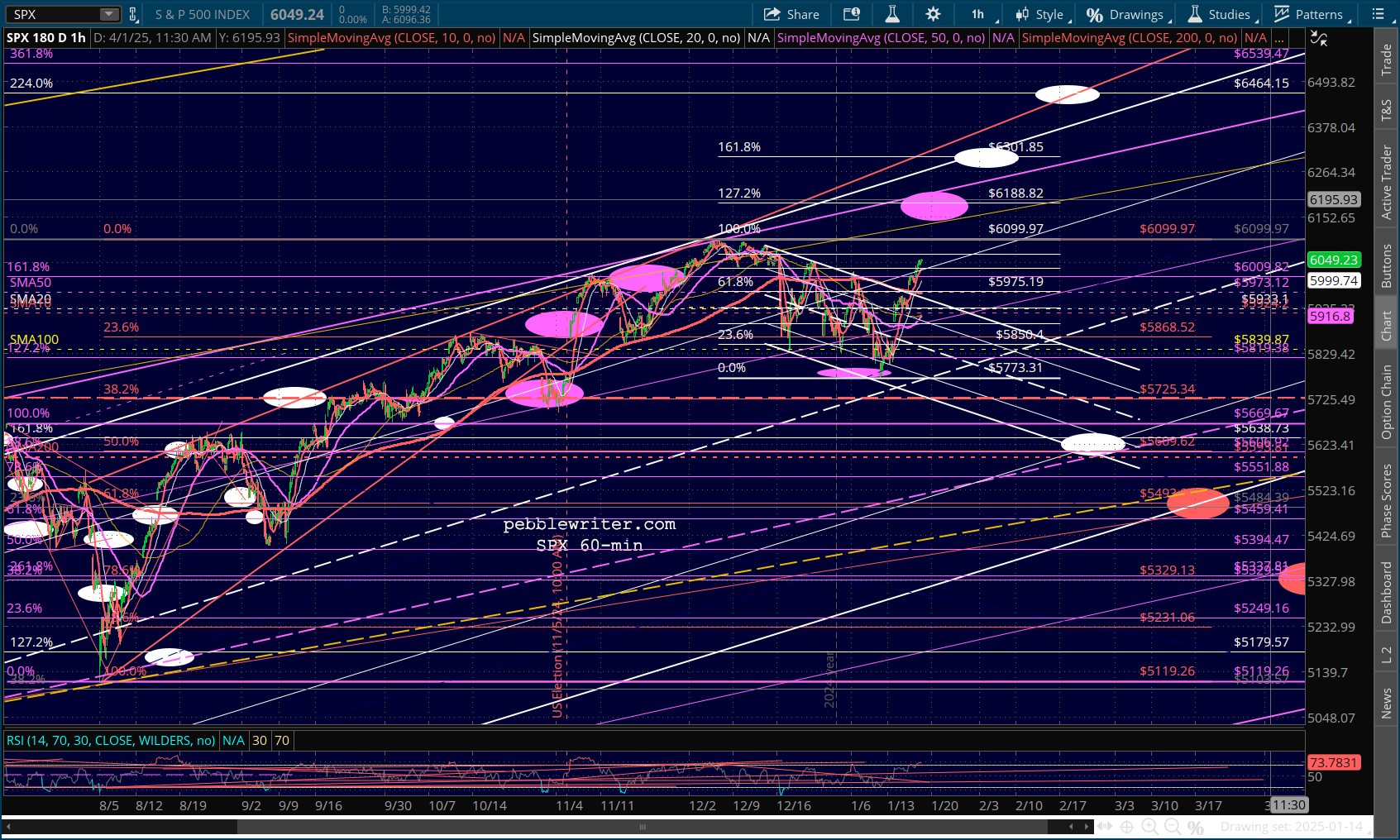The height and width of the screenshot is (840, 1400).
Task: Click the red 73.7831 RSI value bubble
Action: pyautogui.click(x=1333, y=762)
